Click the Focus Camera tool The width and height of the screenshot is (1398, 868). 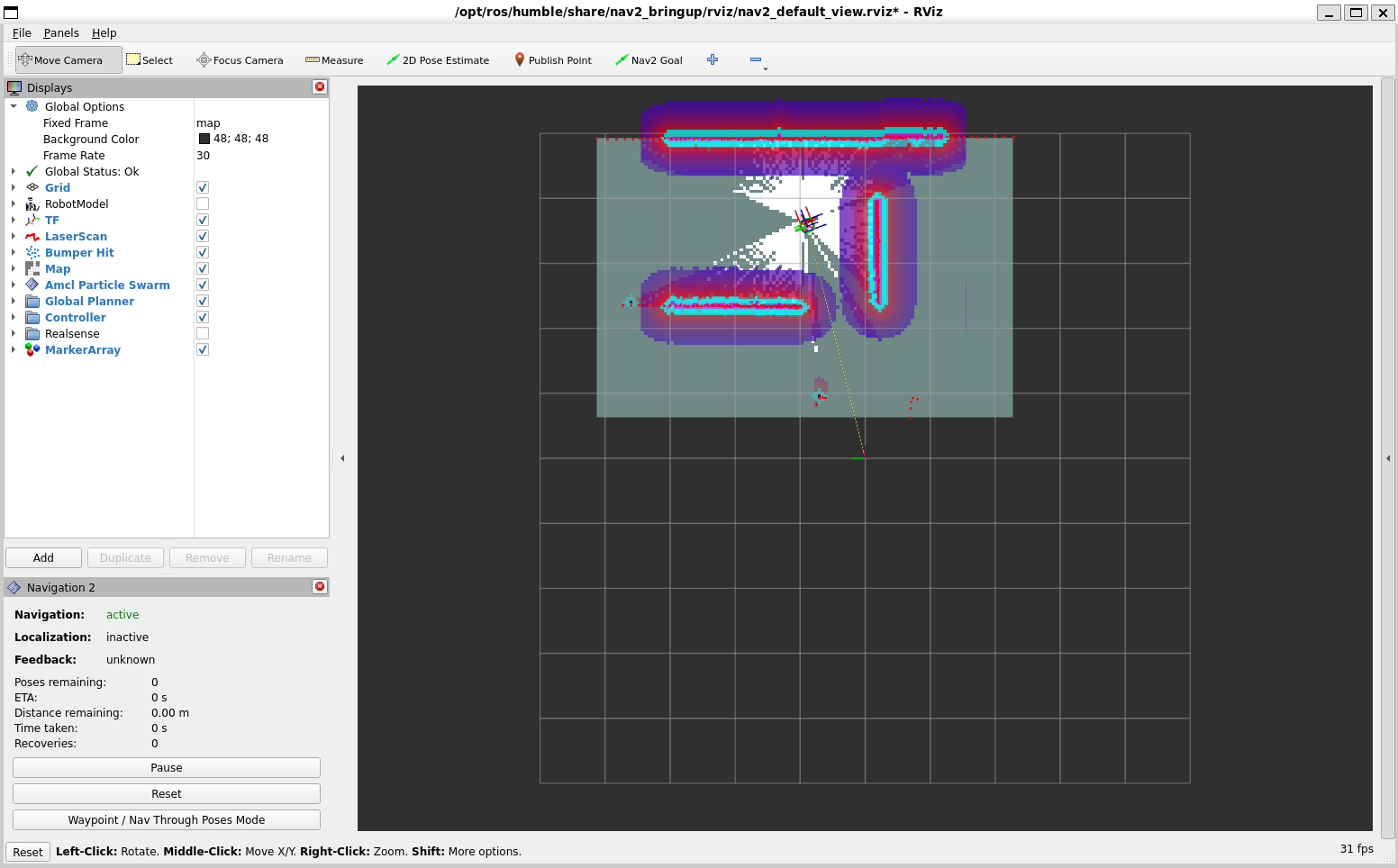coord(240,60)
